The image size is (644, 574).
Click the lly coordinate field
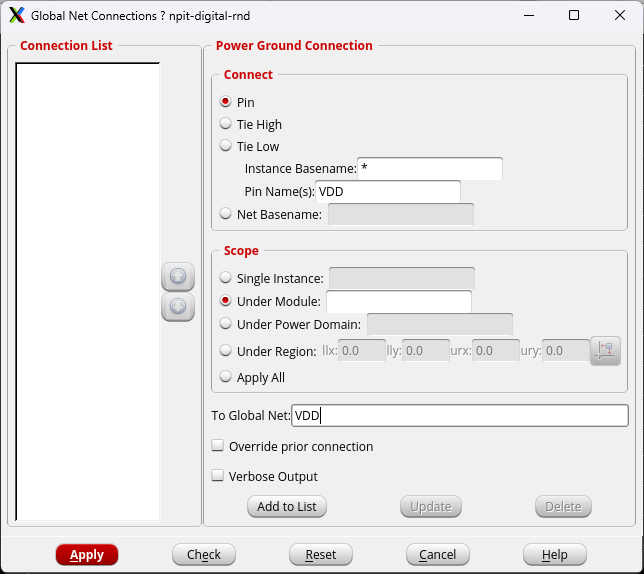click(426, 351)
